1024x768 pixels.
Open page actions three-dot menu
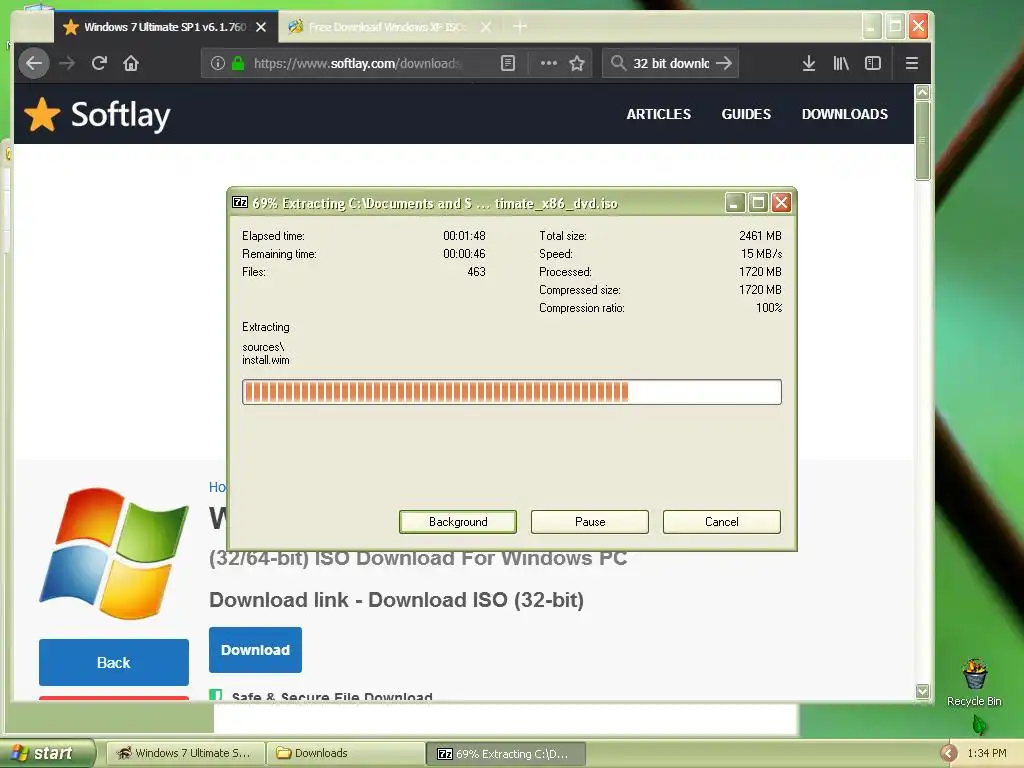pos(549,63)
